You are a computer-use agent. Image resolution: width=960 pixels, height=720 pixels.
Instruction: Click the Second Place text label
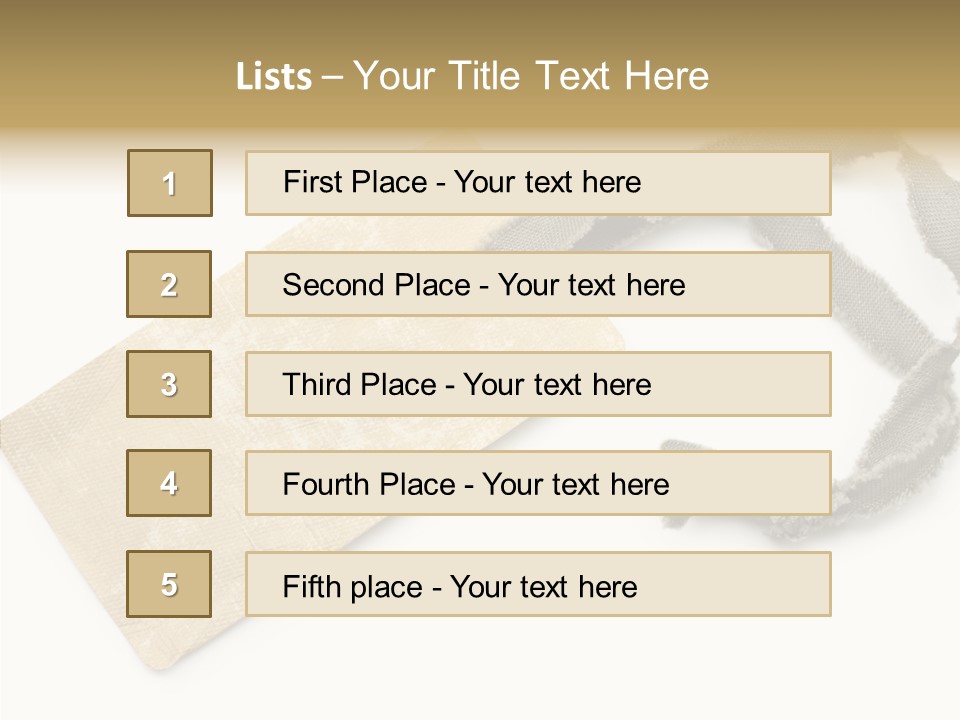[484, 285]
